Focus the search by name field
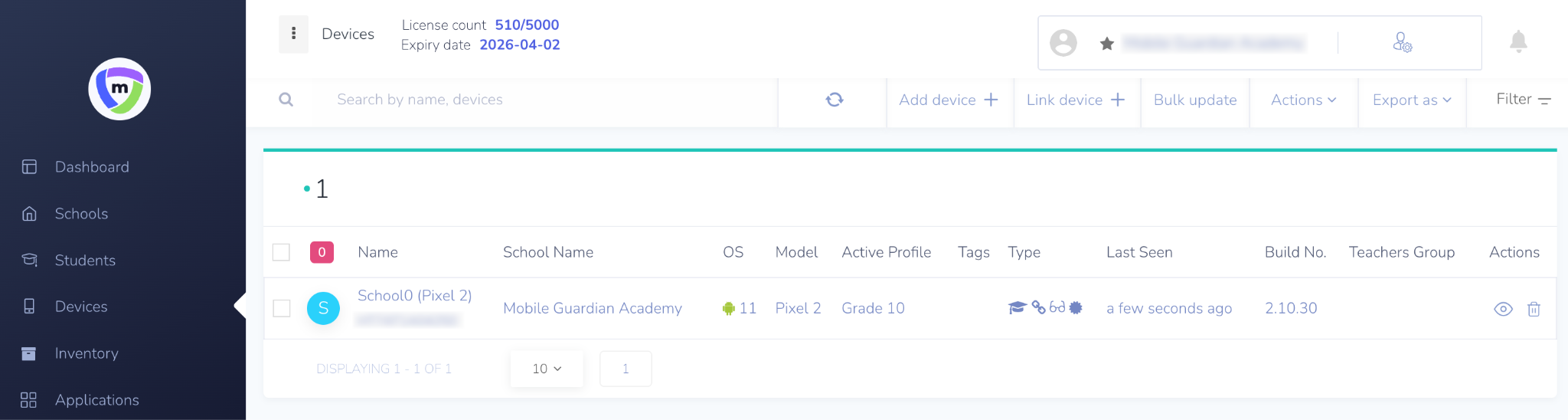This screenshot has width=1568, height=420. [536, 100]
